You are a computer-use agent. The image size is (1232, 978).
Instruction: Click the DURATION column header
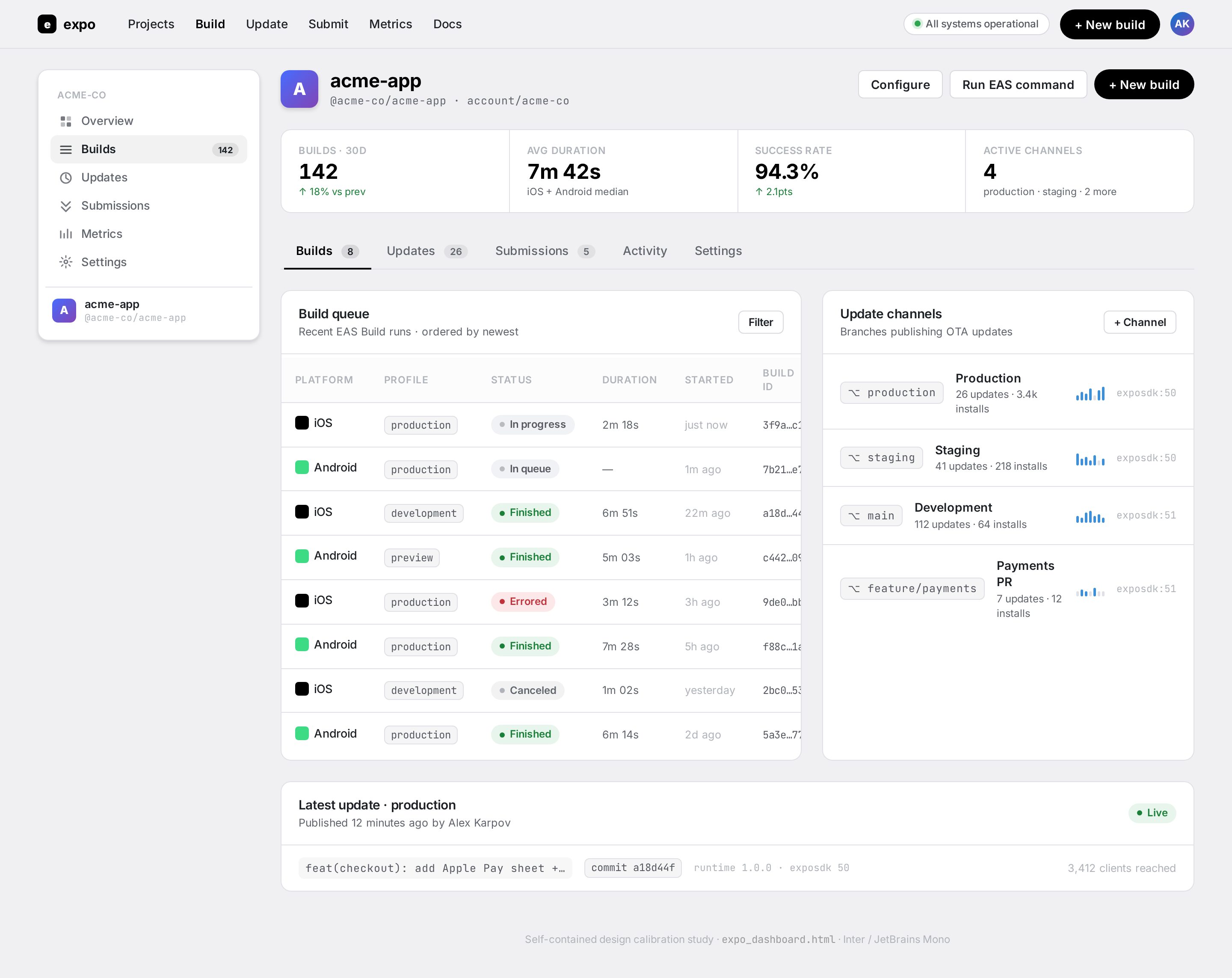[629, 380]
